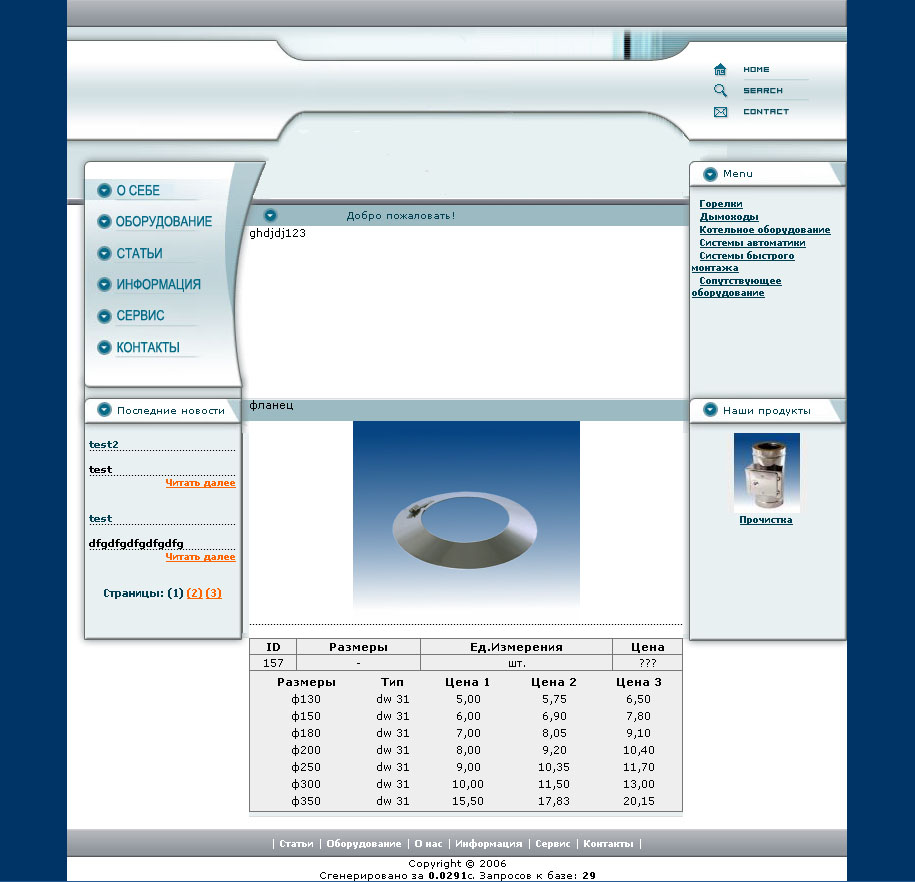The height and width of the screenshot is (882, 915).
Task: Open the ОБОРУДОВАНИЕ menu section
Action: tap(164, 222)
